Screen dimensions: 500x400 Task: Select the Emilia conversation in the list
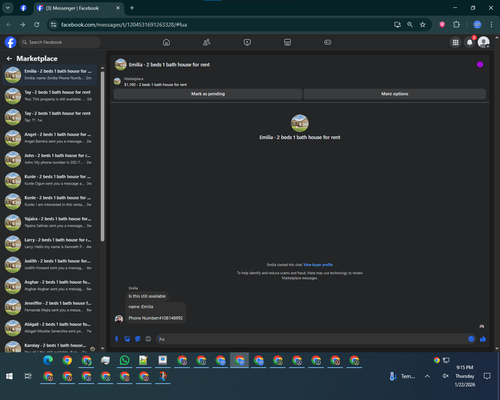click(50, 75)
